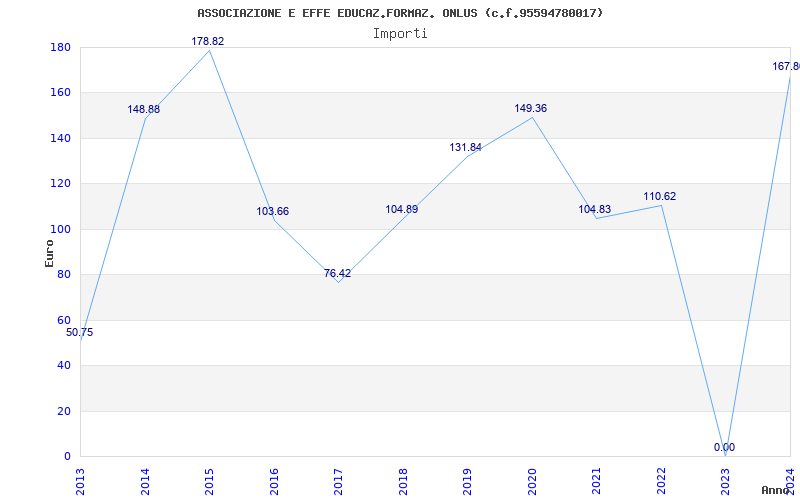
Task: Select the partially cut 167.8 data label
Action: 786,66
